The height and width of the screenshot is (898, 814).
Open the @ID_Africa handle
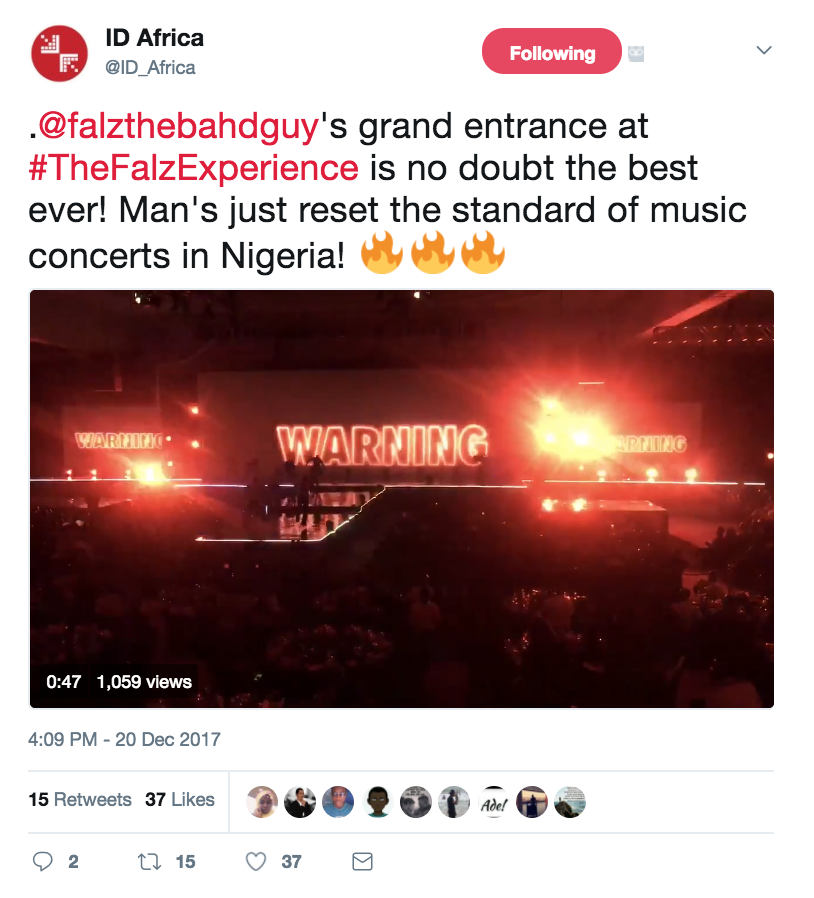pyautogui.click(x=150, y=68)
